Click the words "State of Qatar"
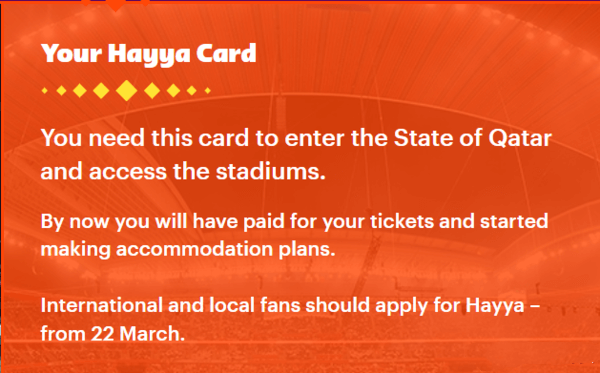This screenshot has width=600, height=373. (x=473, y=138)
